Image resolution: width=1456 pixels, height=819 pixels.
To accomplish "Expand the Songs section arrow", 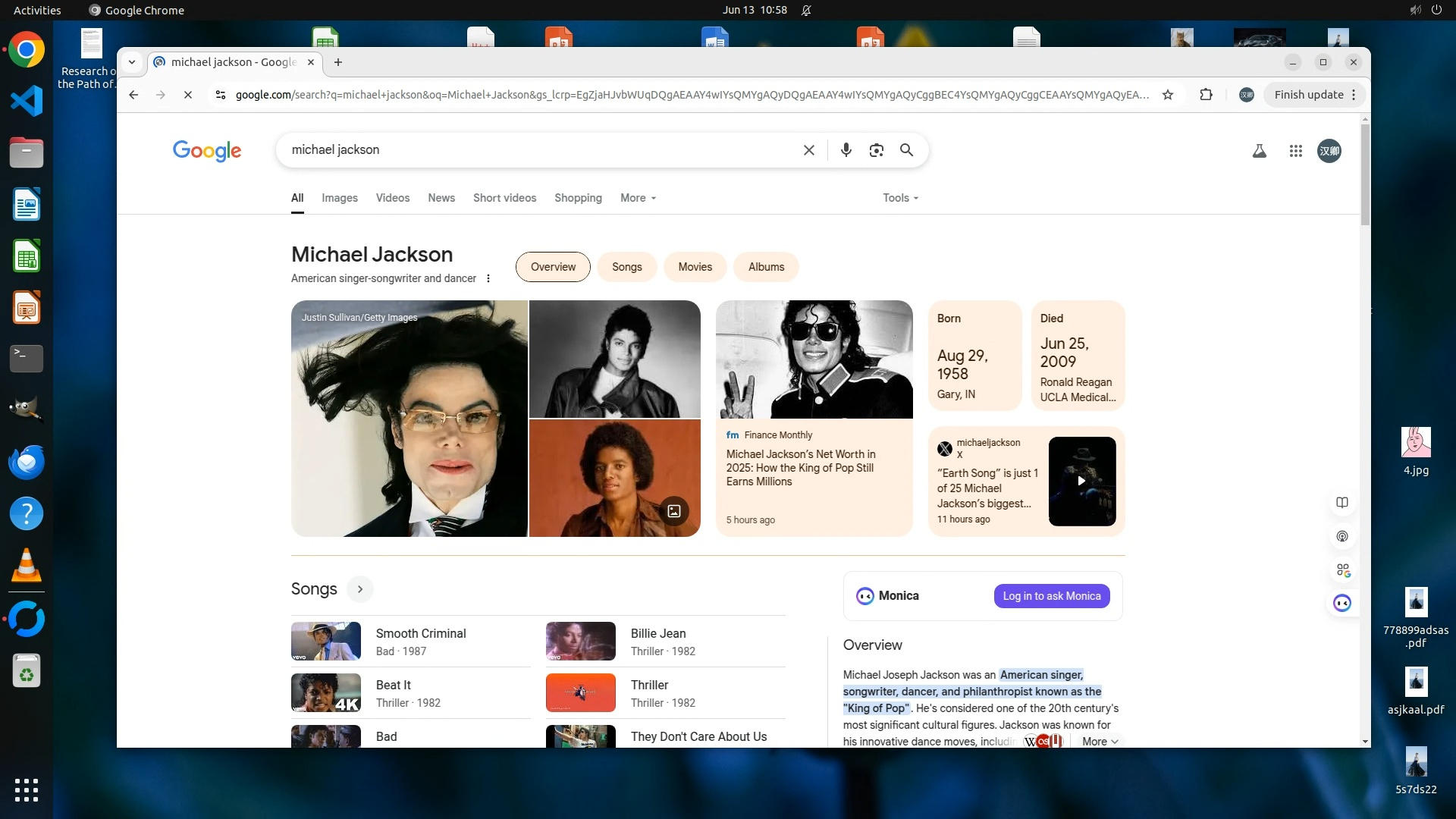I will pyautogui.click(x=360, y=589).
